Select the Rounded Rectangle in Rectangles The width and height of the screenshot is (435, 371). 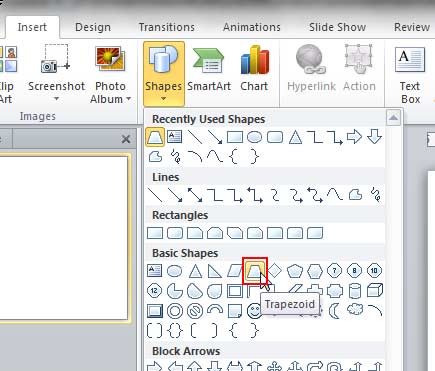(175, 233)
